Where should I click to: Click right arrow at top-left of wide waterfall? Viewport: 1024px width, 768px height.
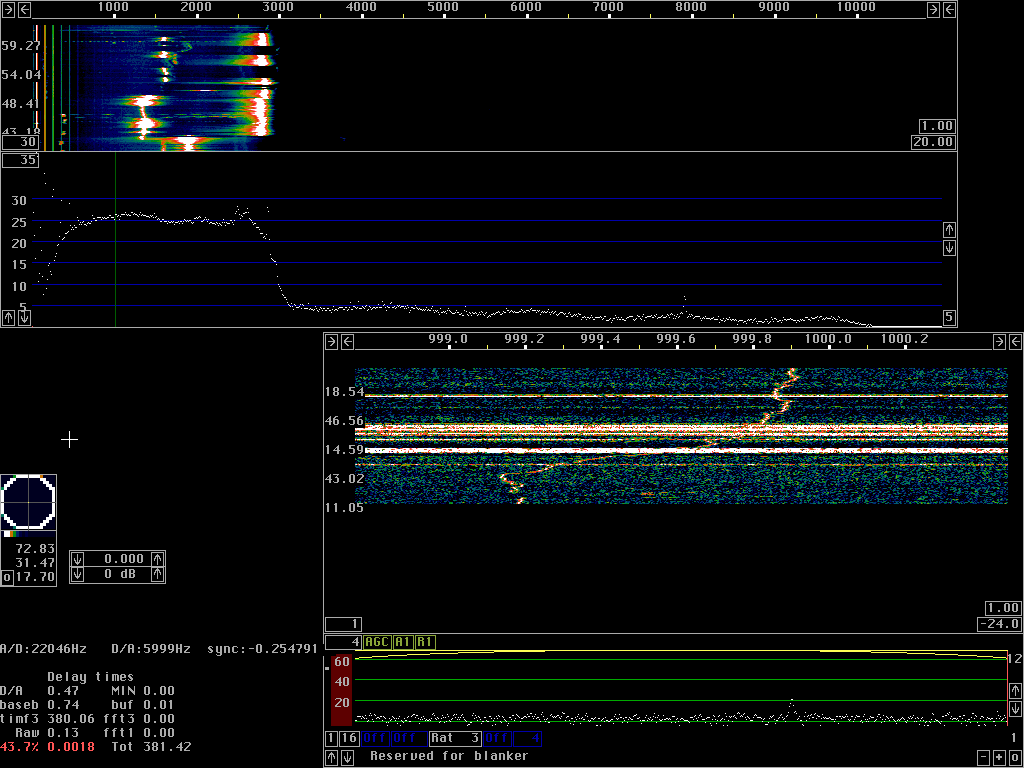coord(8,9)
